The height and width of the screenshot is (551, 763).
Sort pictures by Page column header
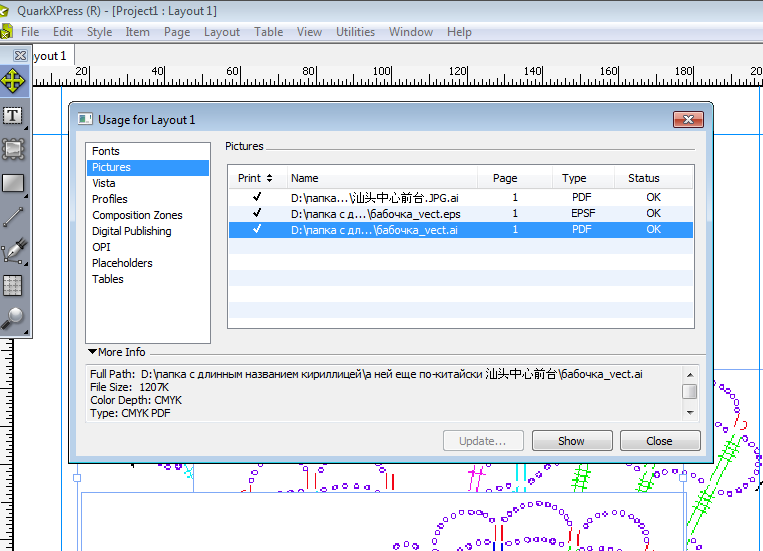515,178
